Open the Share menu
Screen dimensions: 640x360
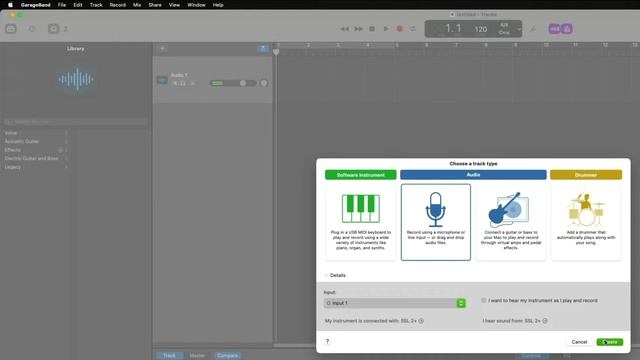pyautogui.click(x=155, y=5)
